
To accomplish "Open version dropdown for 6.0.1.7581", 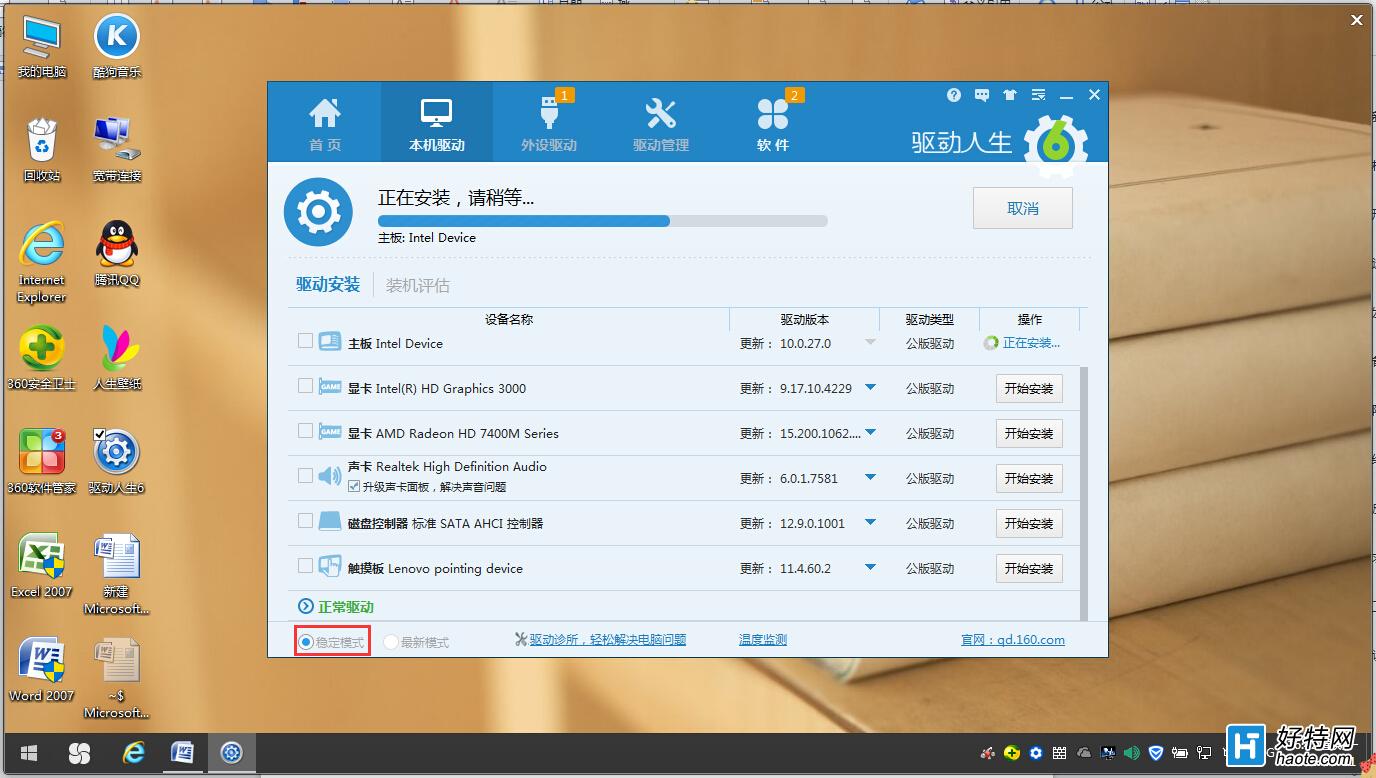I will click(x=870, y=478).
